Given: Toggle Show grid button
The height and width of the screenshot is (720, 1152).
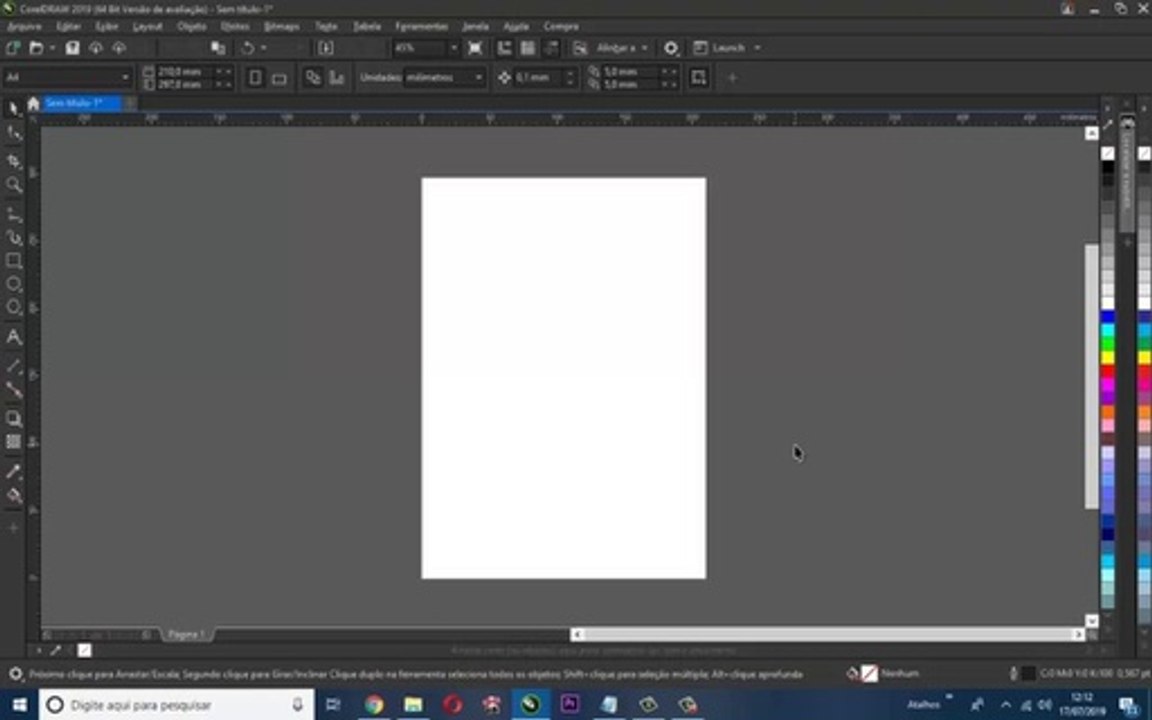Looking at the screenshot, I should [x=528, y=48].
